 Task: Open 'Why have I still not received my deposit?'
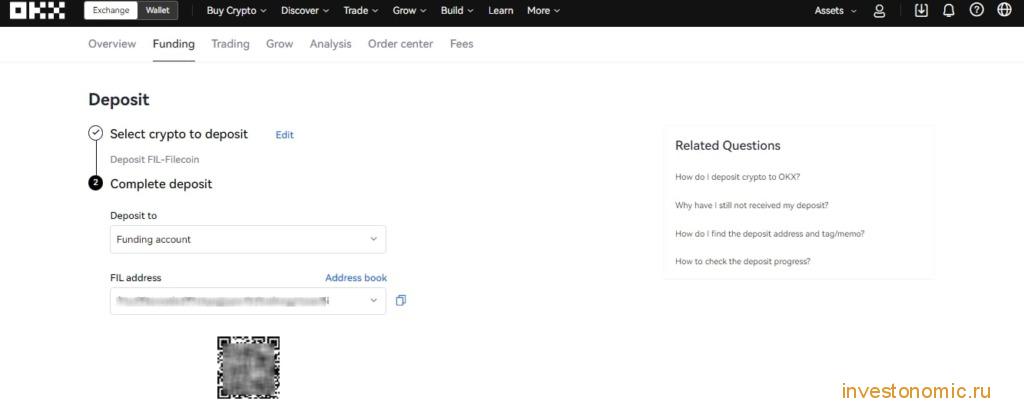(752, 205)
